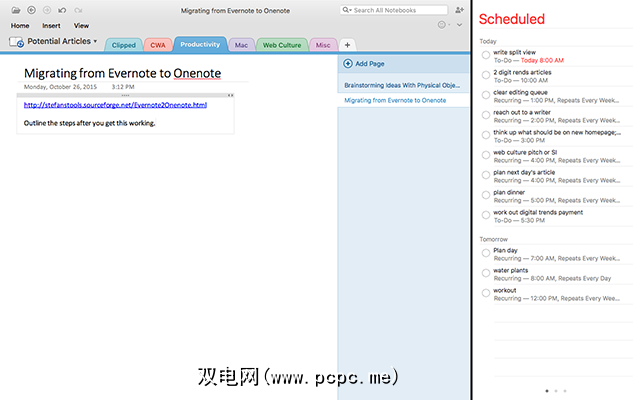Image resolution: width=640 pixels, height=400 pixels.
Task: Go back with the left arrow icon
Action: pyautogui.click(x=31, y=10)
